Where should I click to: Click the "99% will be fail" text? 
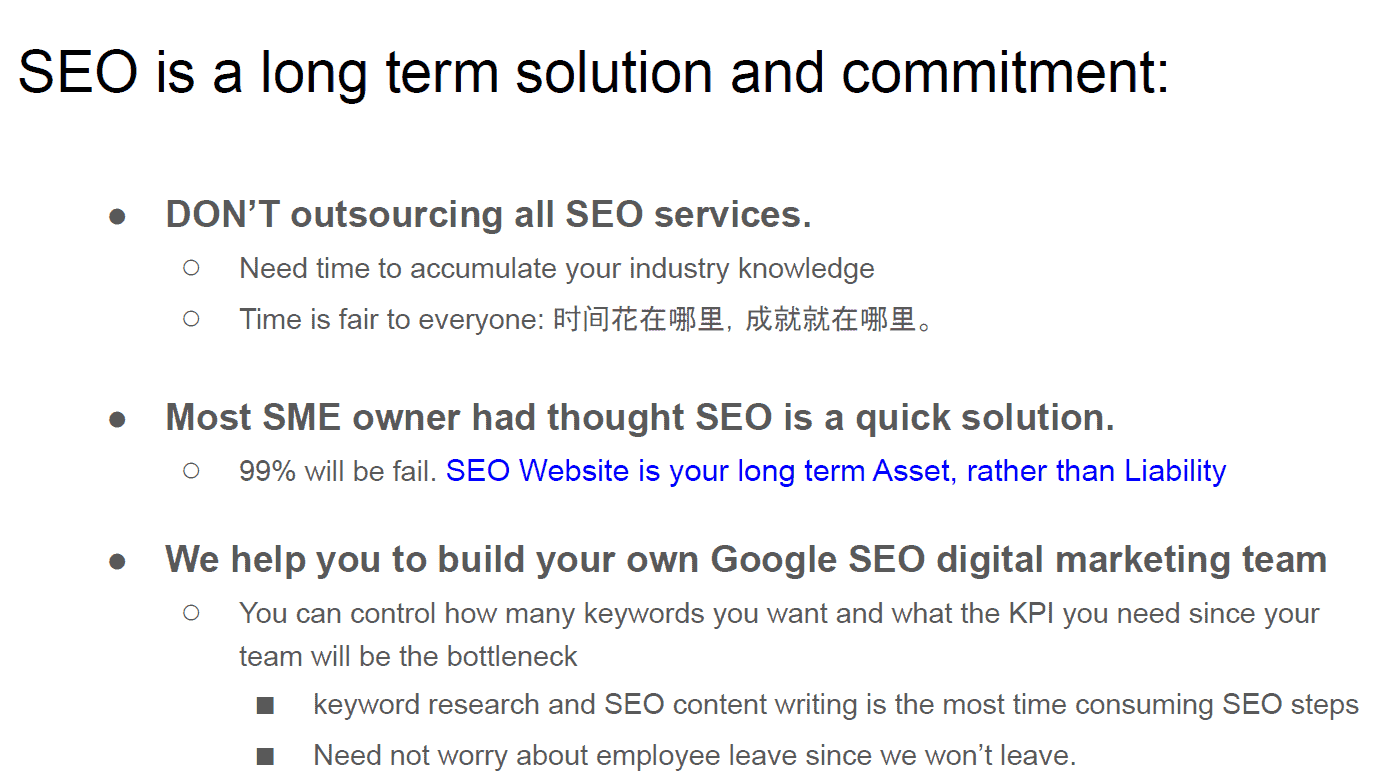coord(338,471)
